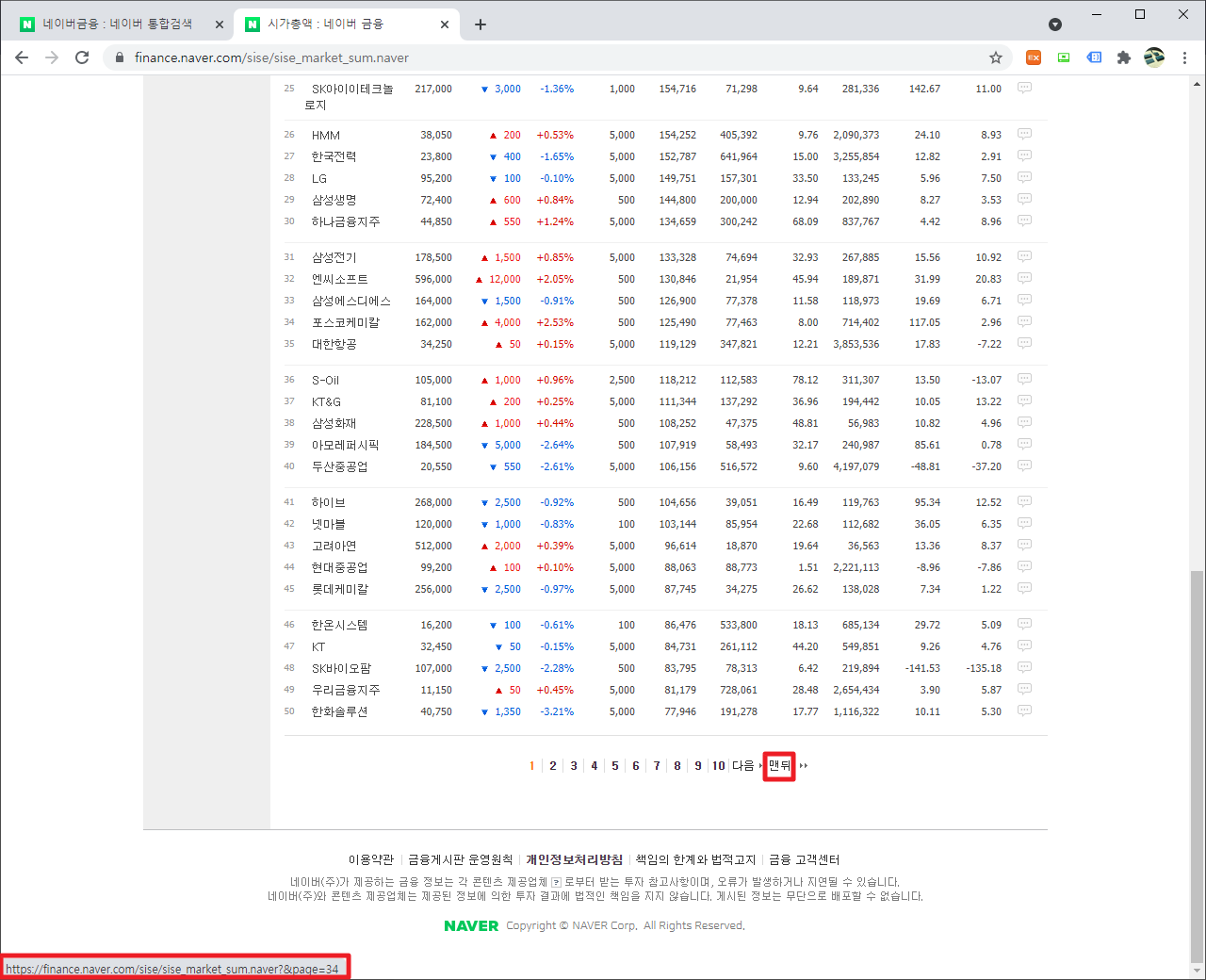1206x980 pixels.
Task: Click the browser forward arrow
Action: (52, 57)
